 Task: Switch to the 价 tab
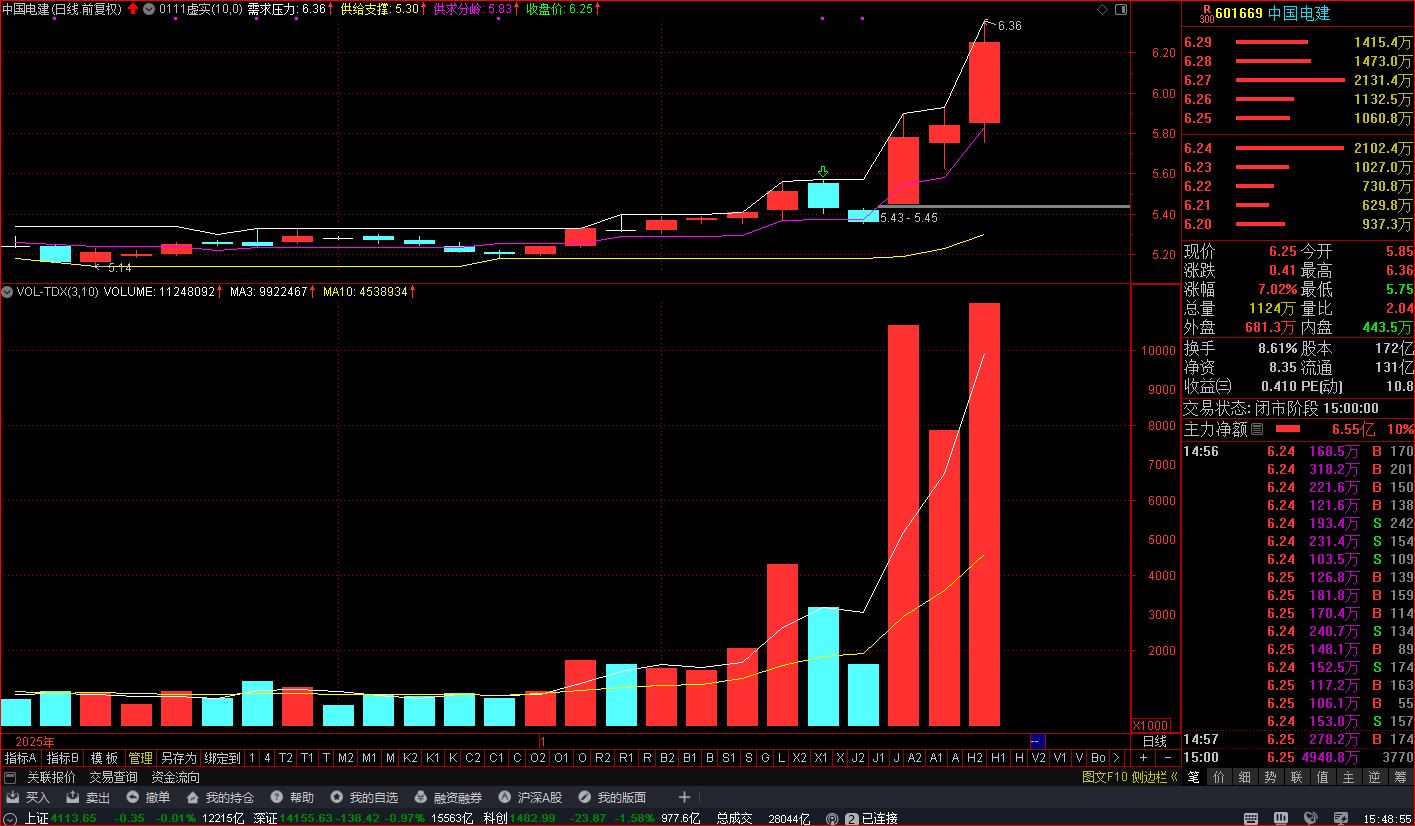pyautogui.click(x=1218, y=777)
